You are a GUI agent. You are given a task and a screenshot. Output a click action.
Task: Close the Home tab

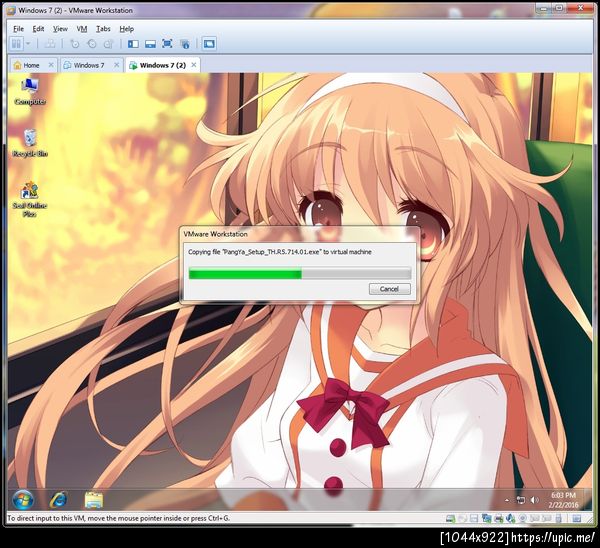51,65
